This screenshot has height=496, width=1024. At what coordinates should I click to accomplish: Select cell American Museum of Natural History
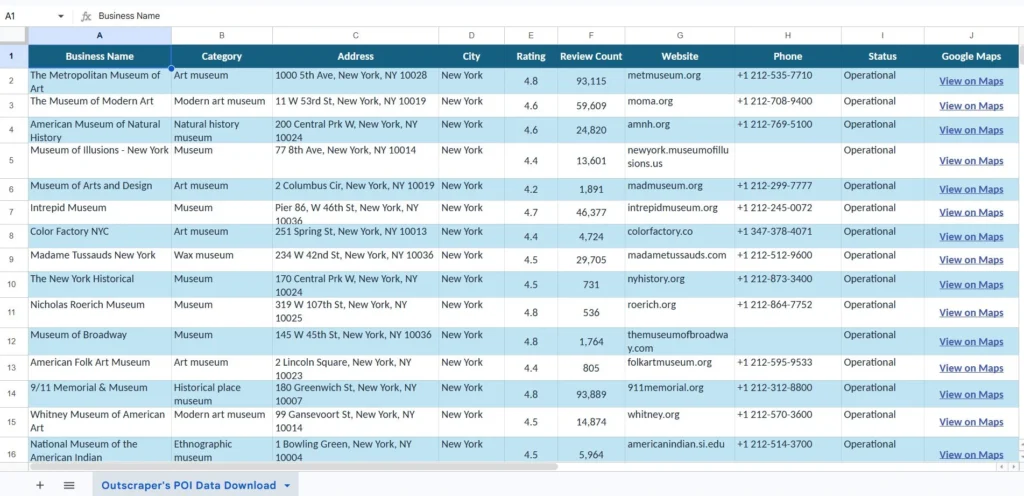(x=100, y=131)
